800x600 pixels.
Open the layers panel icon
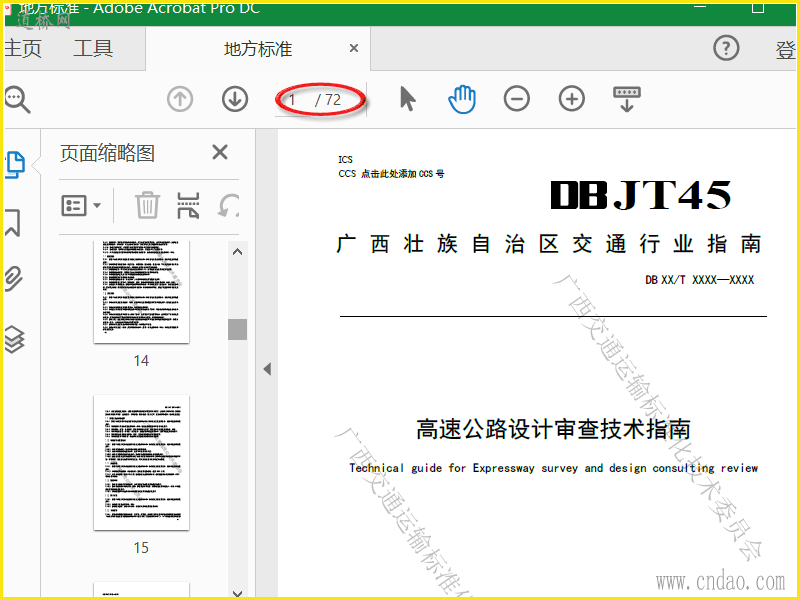pyautogui.click(x=14, y=339)
